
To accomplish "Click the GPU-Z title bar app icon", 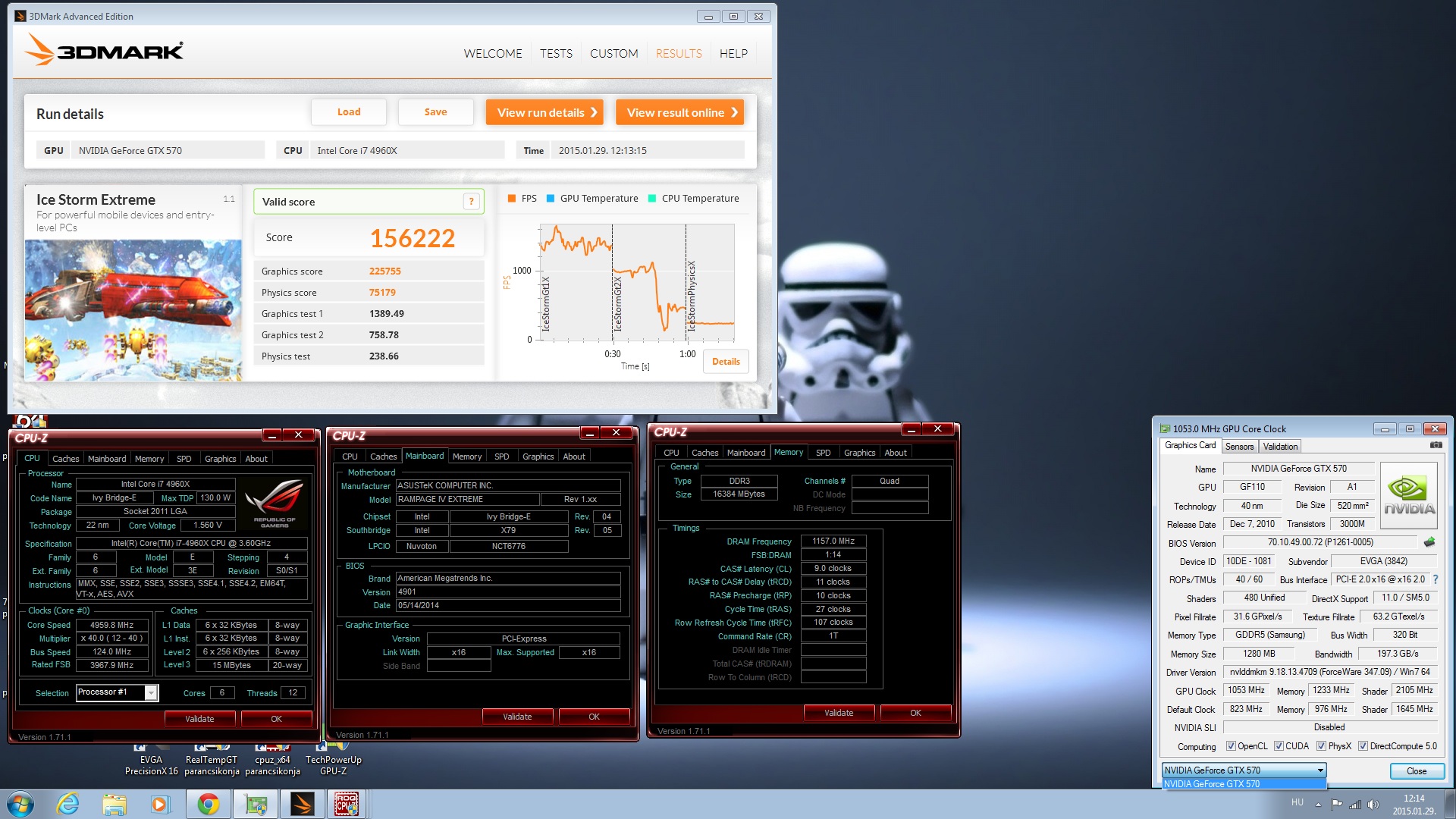I will click(1165, 429).
